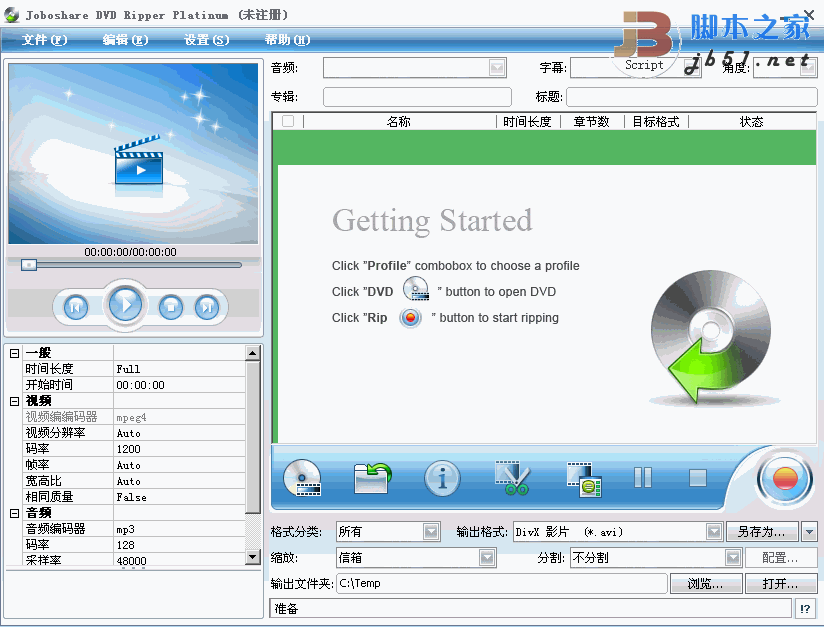The width and height of the screenshot is (824, 627).
Task: Collapse the 一般 section in properties
Action: point(15,353)
